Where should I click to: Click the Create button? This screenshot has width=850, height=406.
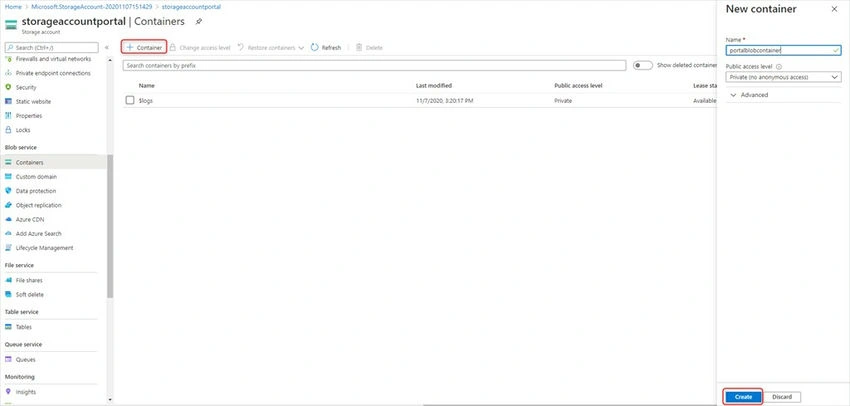(743, 397)
